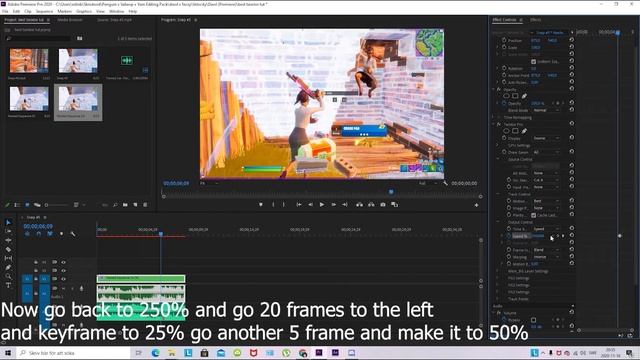640x360 pixels.
Task: Open timeline display settings wrench
Action: coord(73,234)
